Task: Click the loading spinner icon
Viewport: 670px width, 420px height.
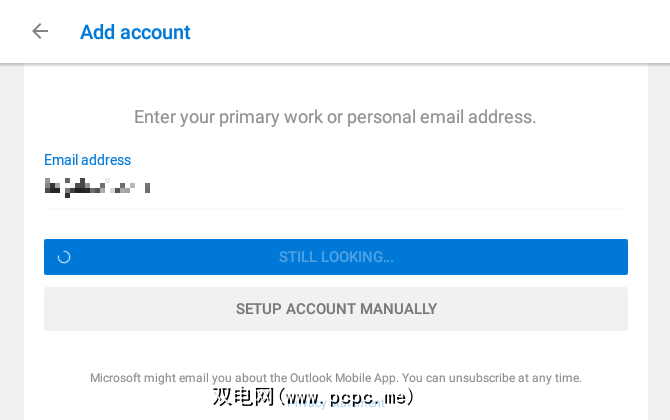Action: click(x=64, y=257)
